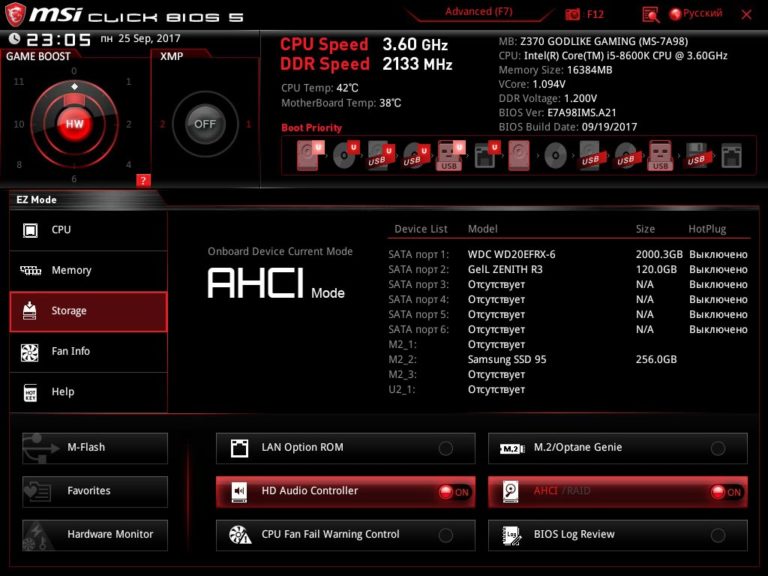The height and width of the screenshot is (576, 768).
Task: Toggle the Game Boost HW knob
Action: tap(74, 124)
